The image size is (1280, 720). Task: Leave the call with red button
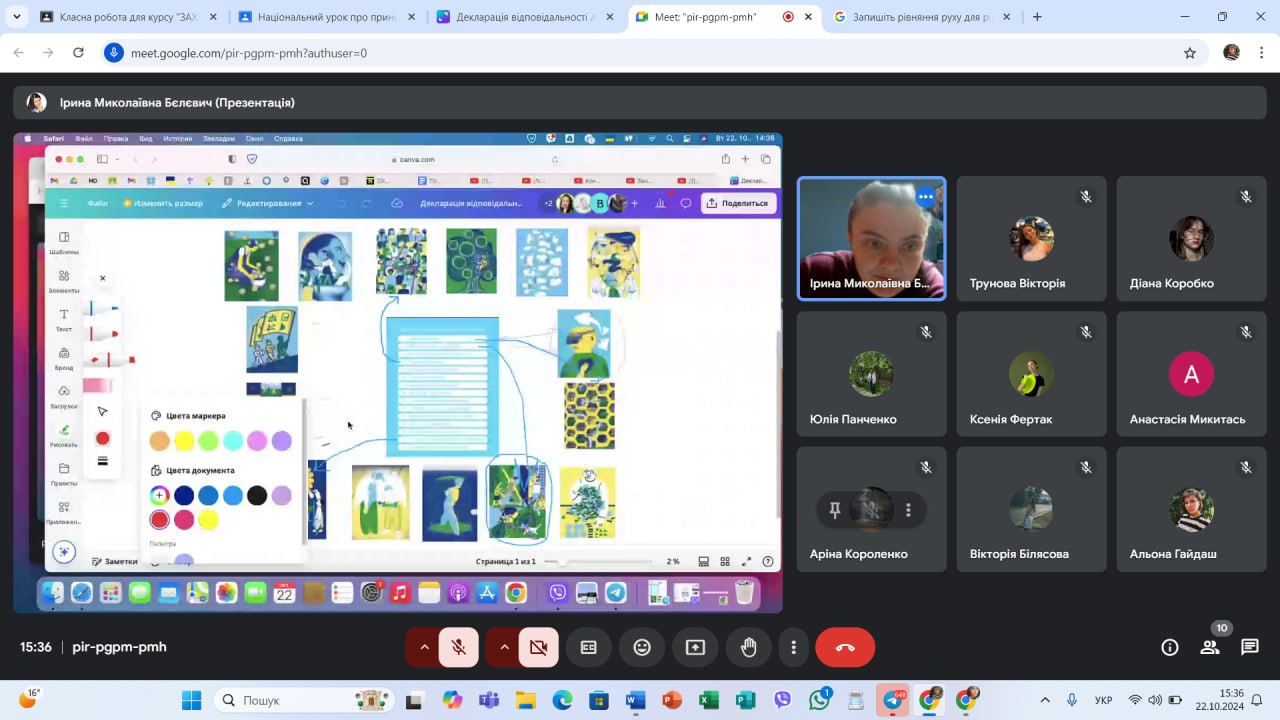tap(845, 648)
